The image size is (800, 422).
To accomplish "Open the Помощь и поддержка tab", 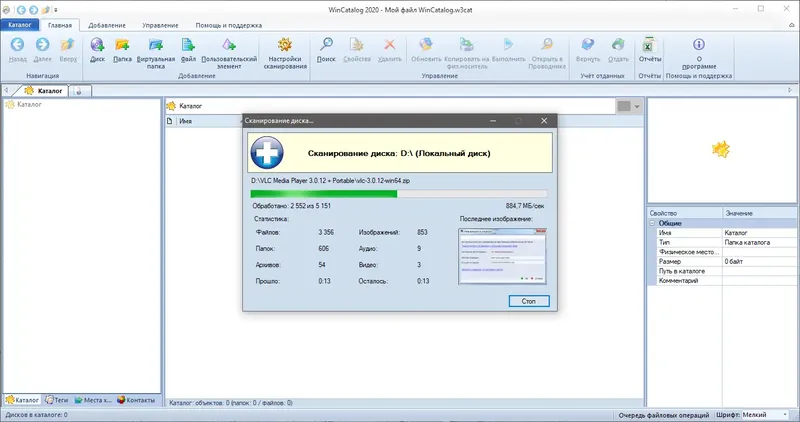I will (229, 25).
